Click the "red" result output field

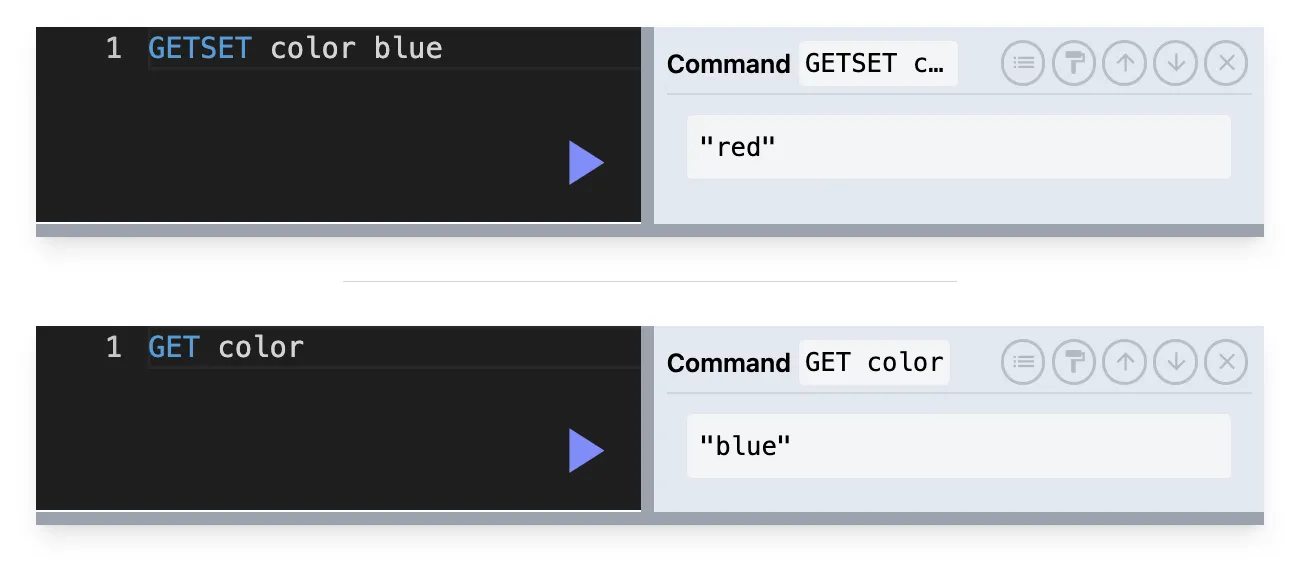[x=958, y=147]
